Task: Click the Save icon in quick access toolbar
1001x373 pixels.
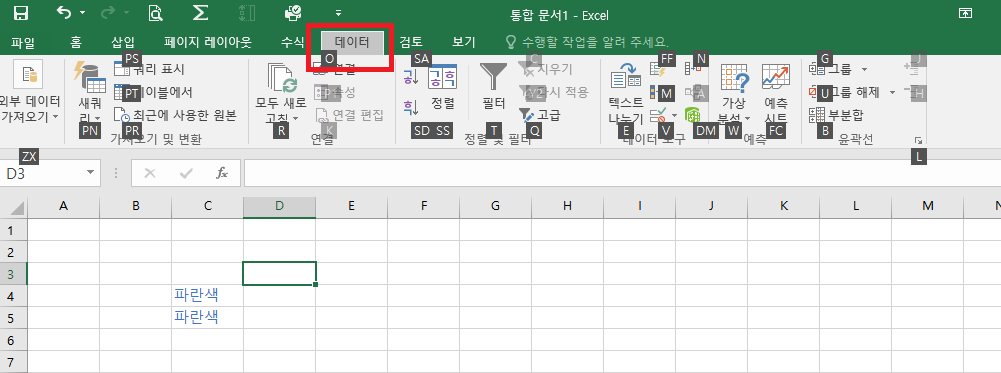Action: click(x=20, y=13)
